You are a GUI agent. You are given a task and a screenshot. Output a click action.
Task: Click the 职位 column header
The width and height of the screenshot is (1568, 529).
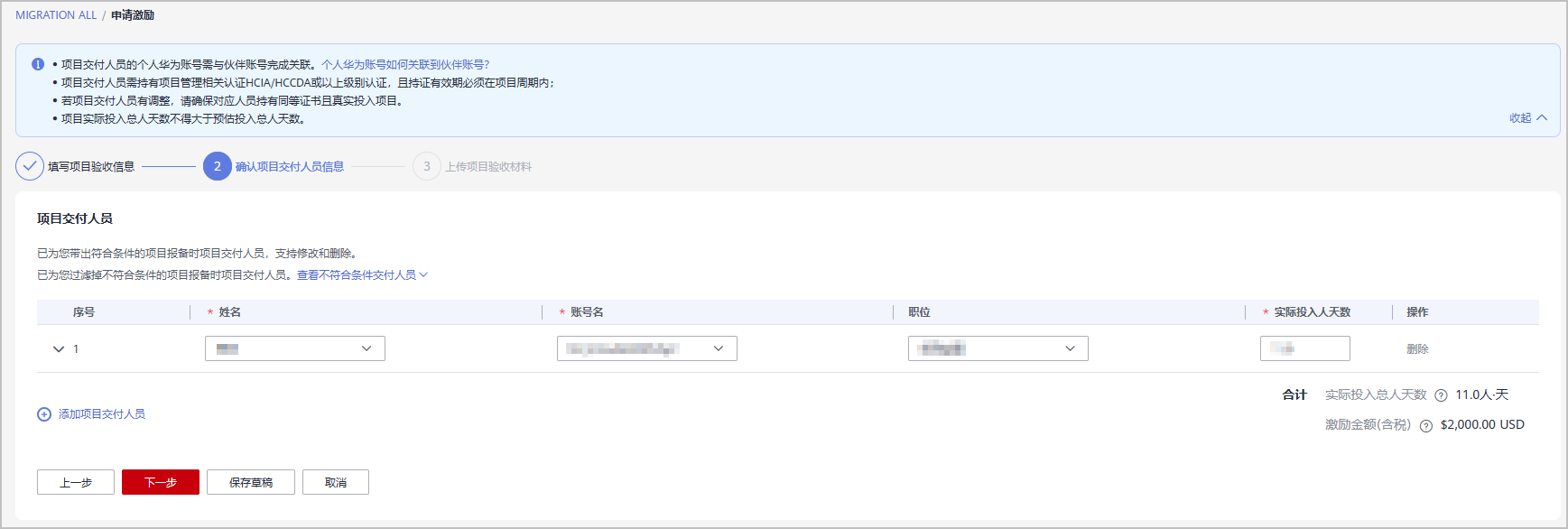[x=919, y=312]
